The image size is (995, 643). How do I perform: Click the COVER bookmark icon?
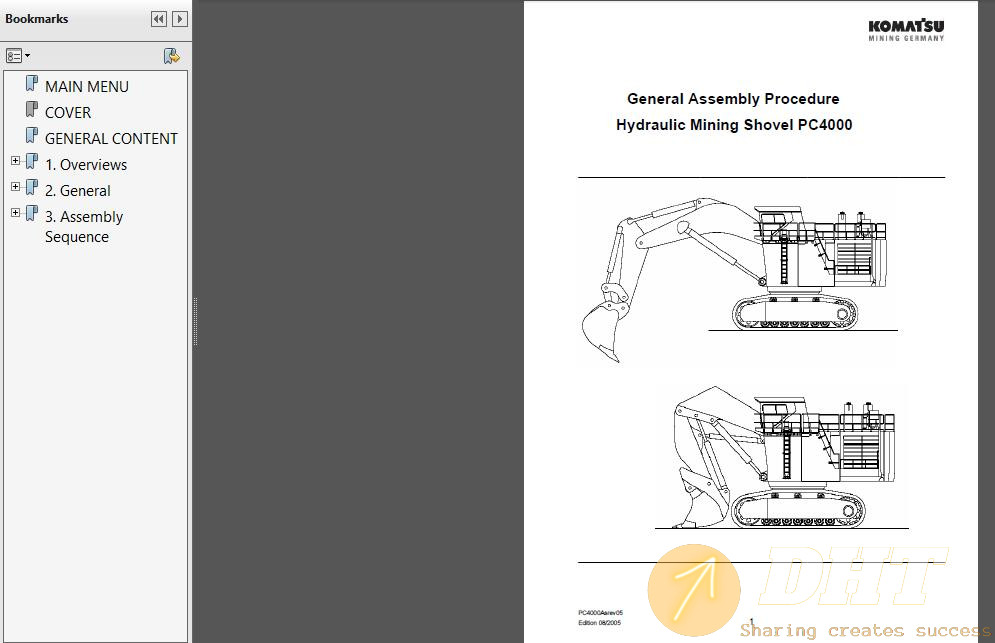(x=32, y=110)
